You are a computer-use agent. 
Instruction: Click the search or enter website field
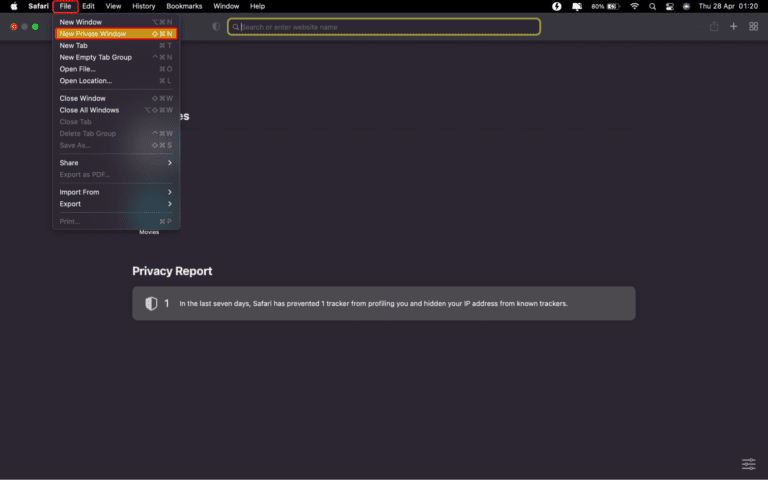[384, 27]
